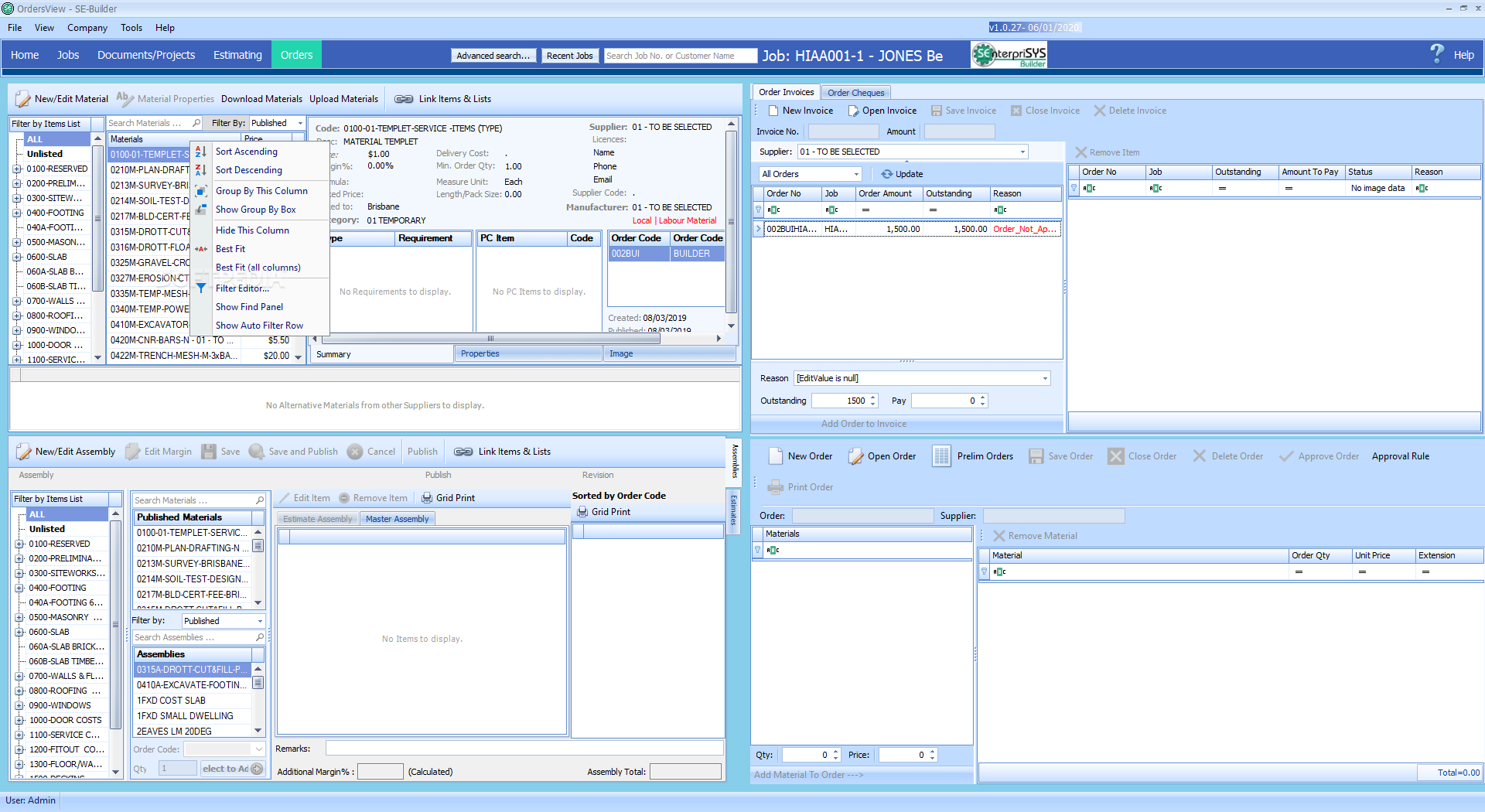Click the Delete Order X icon
The height and width of the screenshot is (812, 1485).
click(1199, 456)
